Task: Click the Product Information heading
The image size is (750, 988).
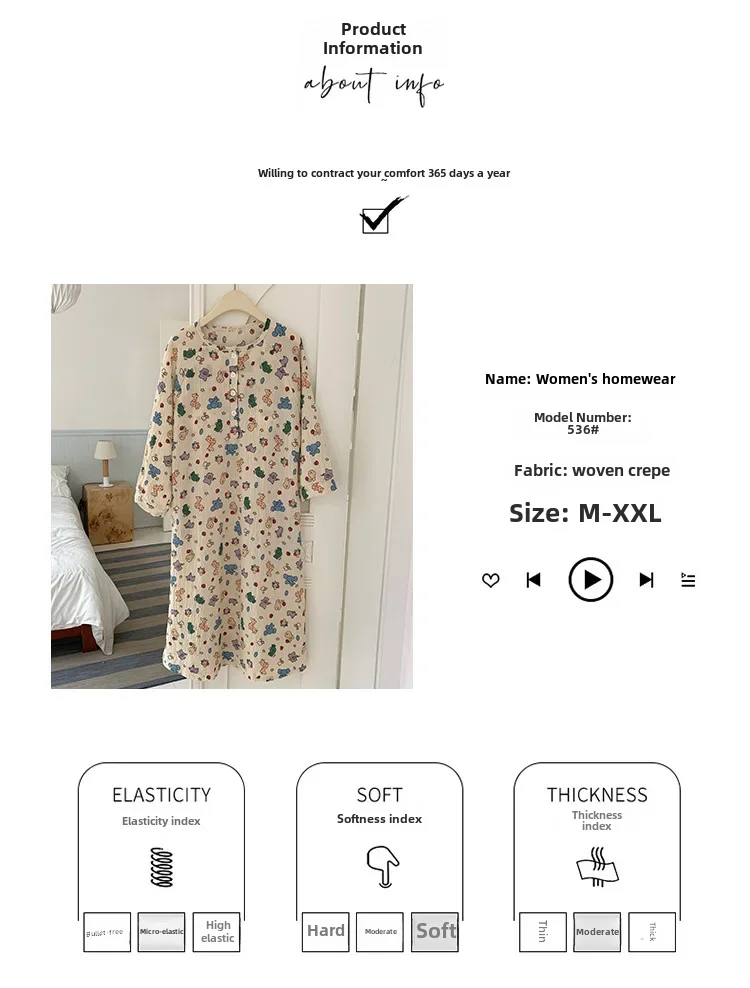Action: 372,38
